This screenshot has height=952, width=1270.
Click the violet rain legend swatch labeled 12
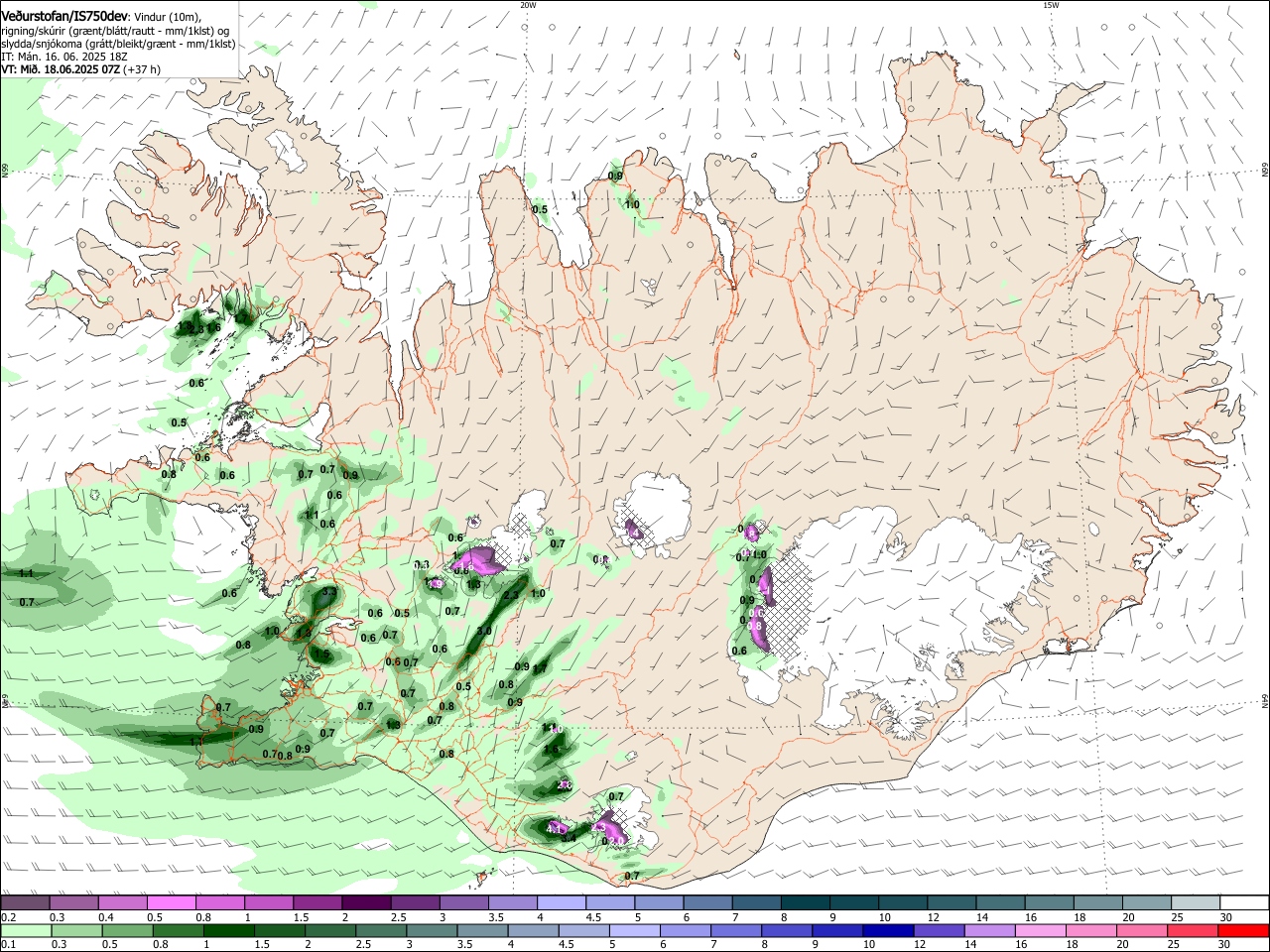click(x=939, y=930)
